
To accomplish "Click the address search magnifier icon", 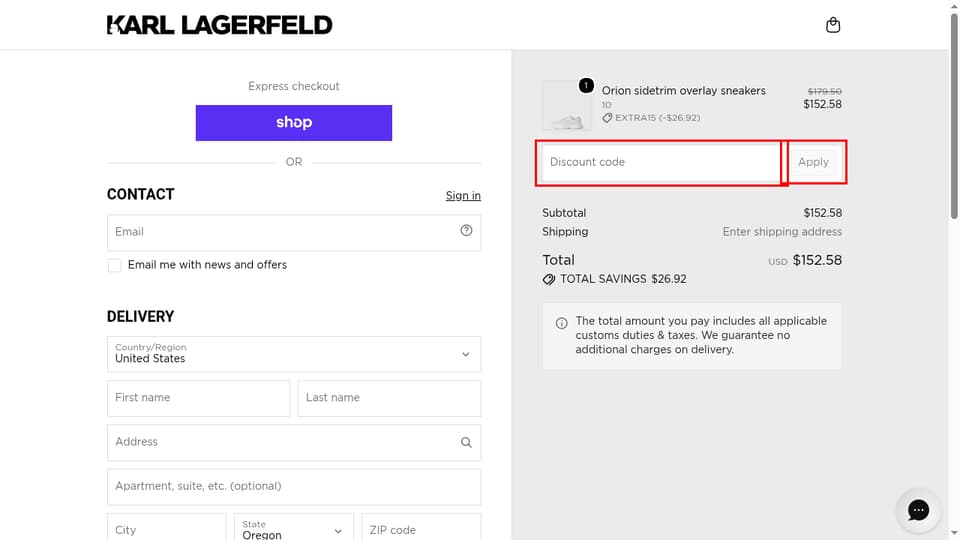I will click(x=466, y=442).
